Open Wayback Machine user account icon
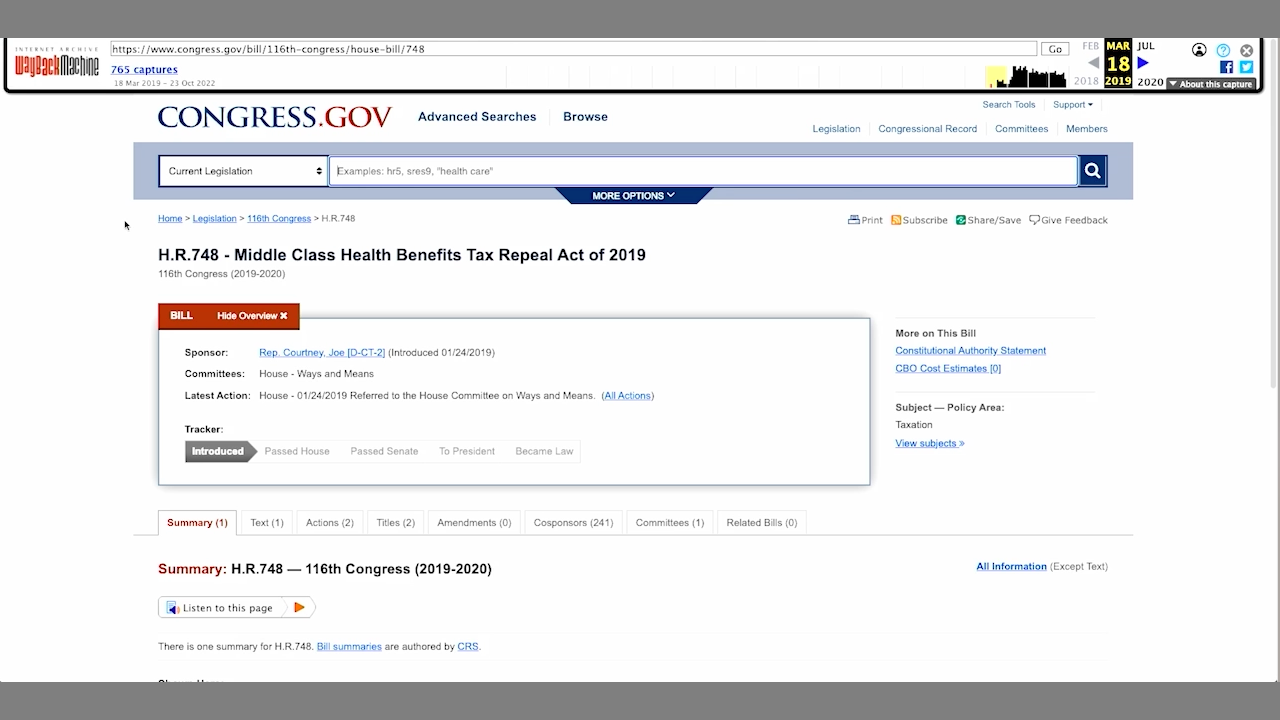The width and height of the screenshot is (1280, 720). click(1199, 50)
